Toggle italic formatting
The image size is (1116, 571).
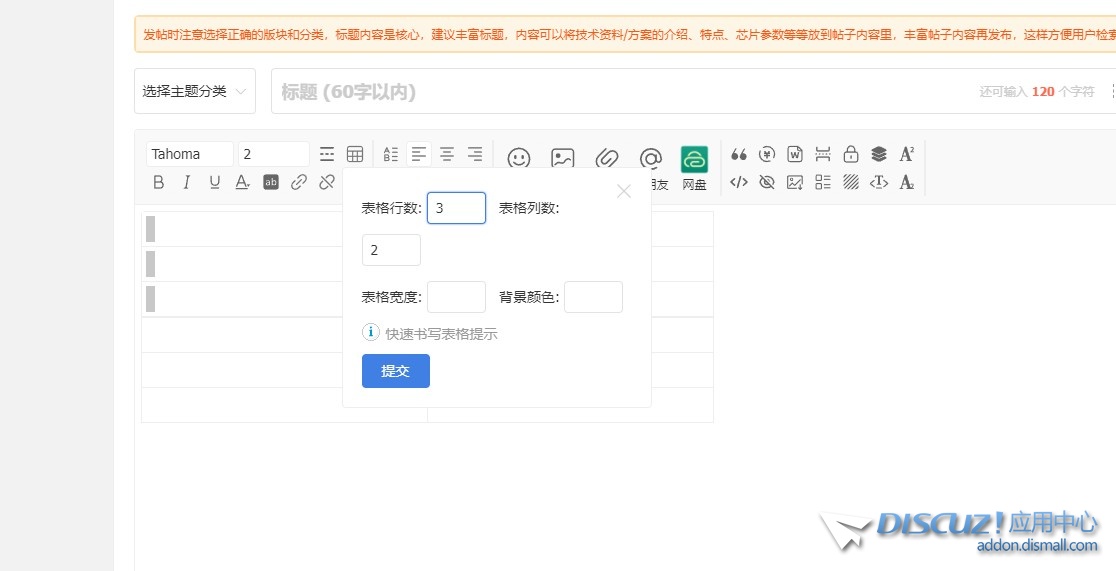[x=187, y=182]
